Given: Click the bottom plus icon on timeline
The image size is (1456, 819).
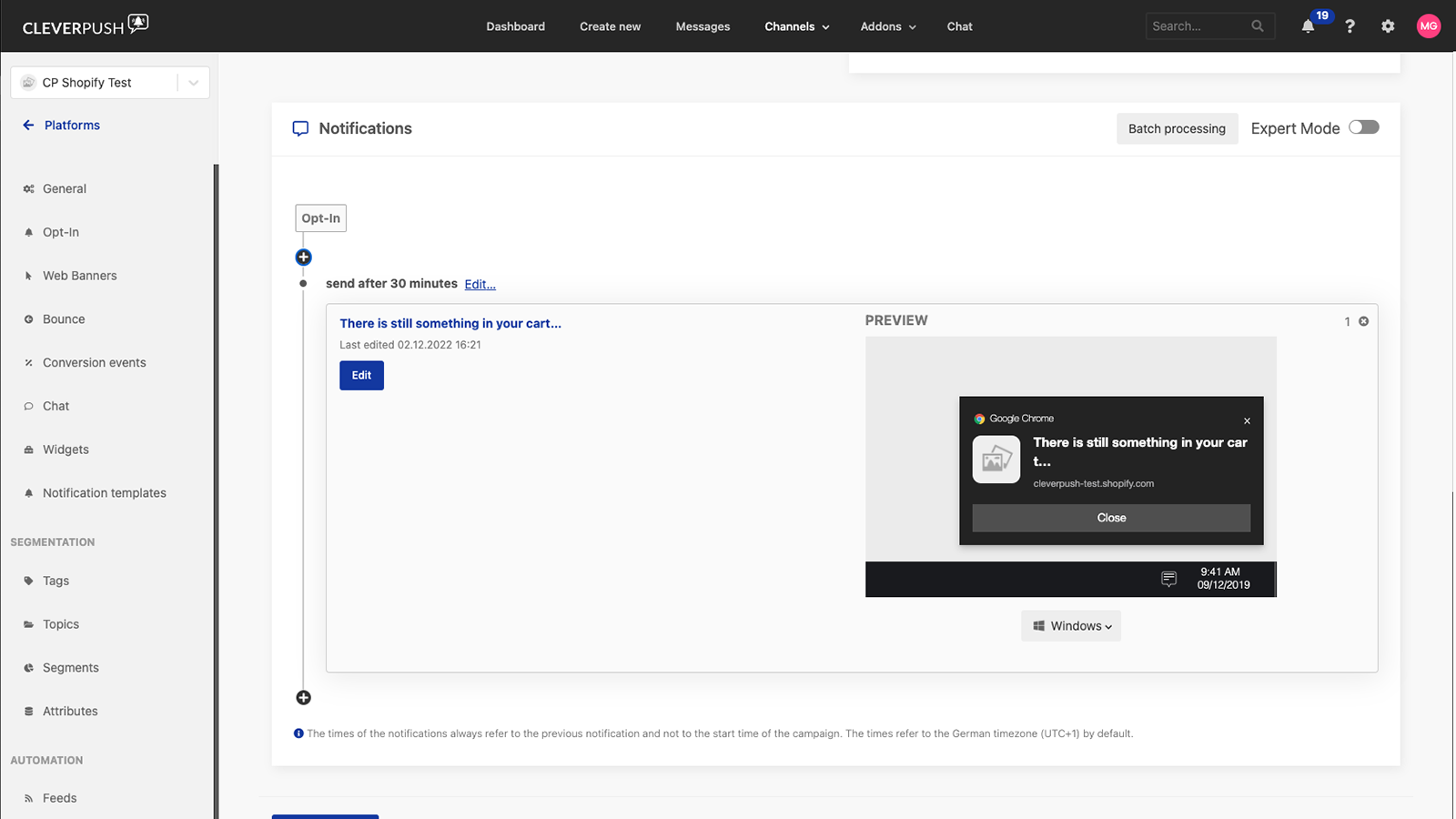Looking at the screenshot, I should (x=304, y=698).
